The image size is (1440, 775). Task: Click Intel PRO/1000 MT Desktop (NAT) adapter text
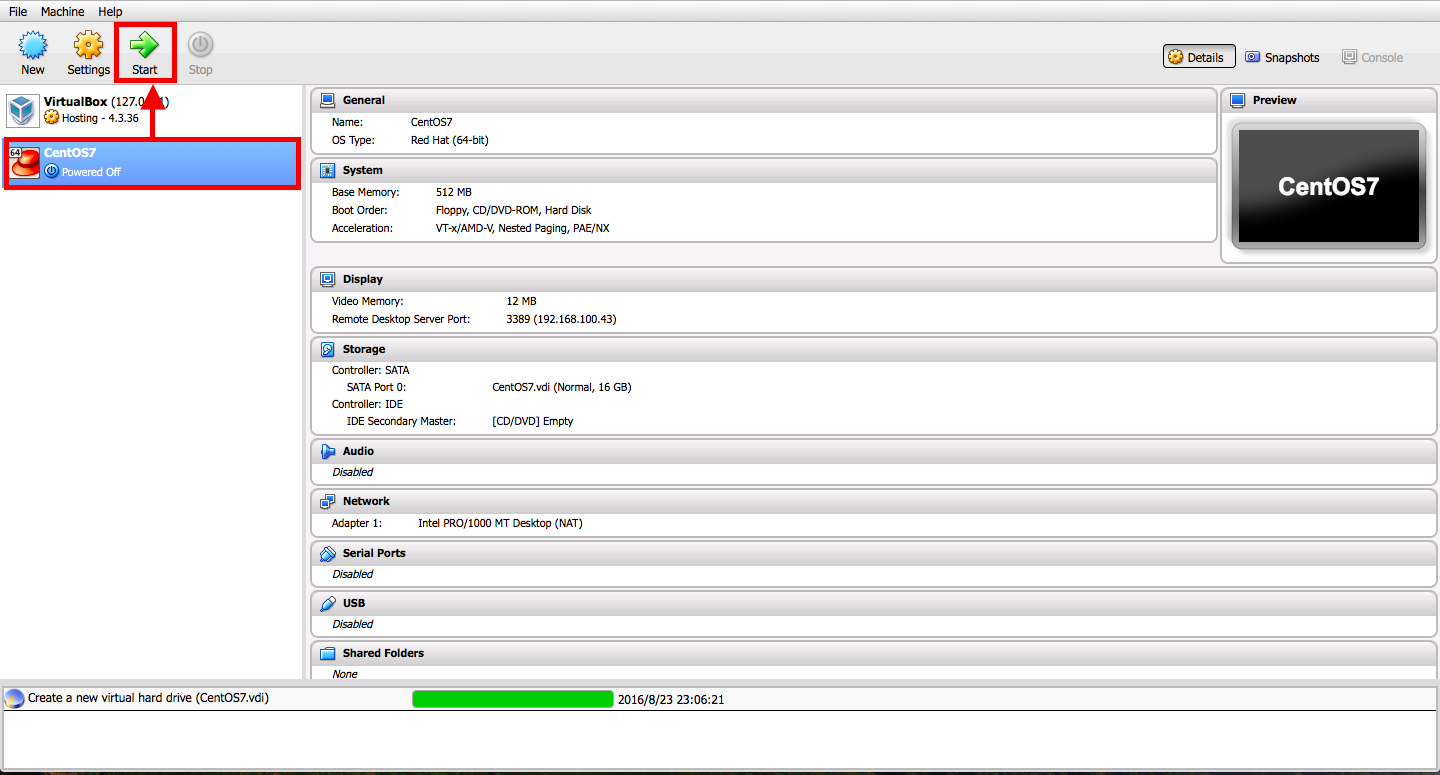click(500, 523)
